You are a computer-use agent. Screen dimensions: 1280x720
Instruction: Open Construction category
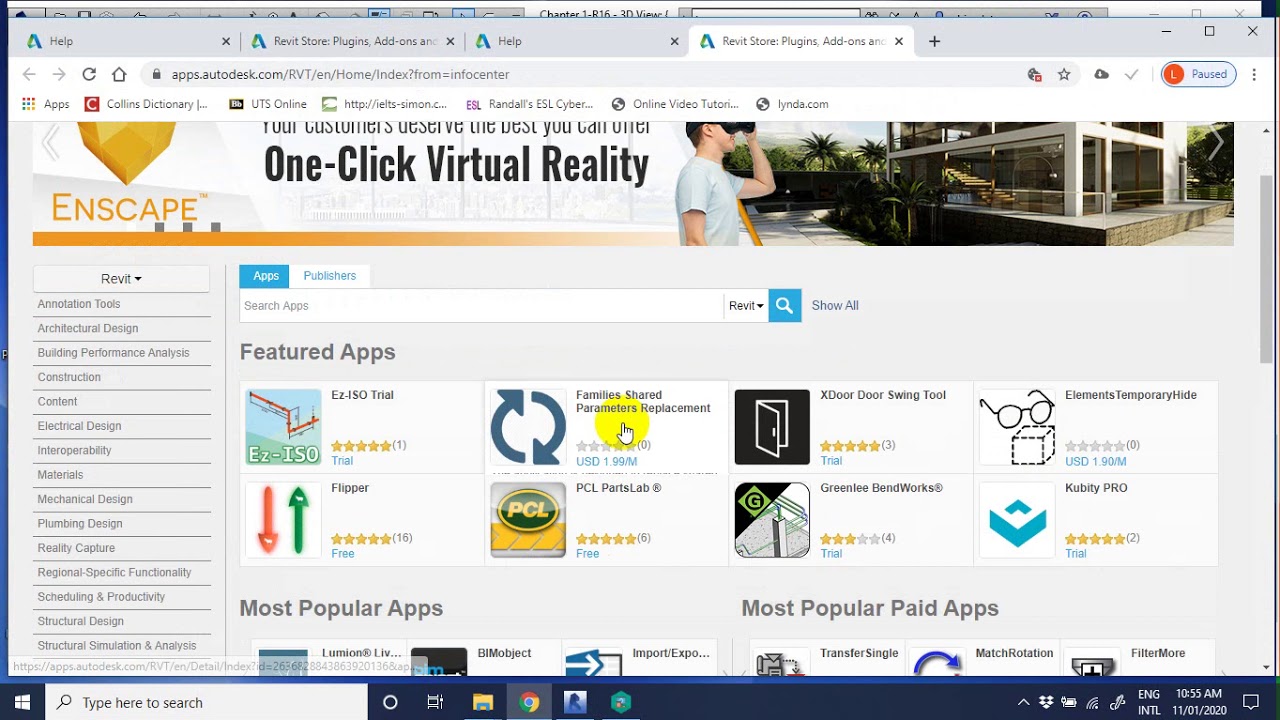(x=69, y=377)
